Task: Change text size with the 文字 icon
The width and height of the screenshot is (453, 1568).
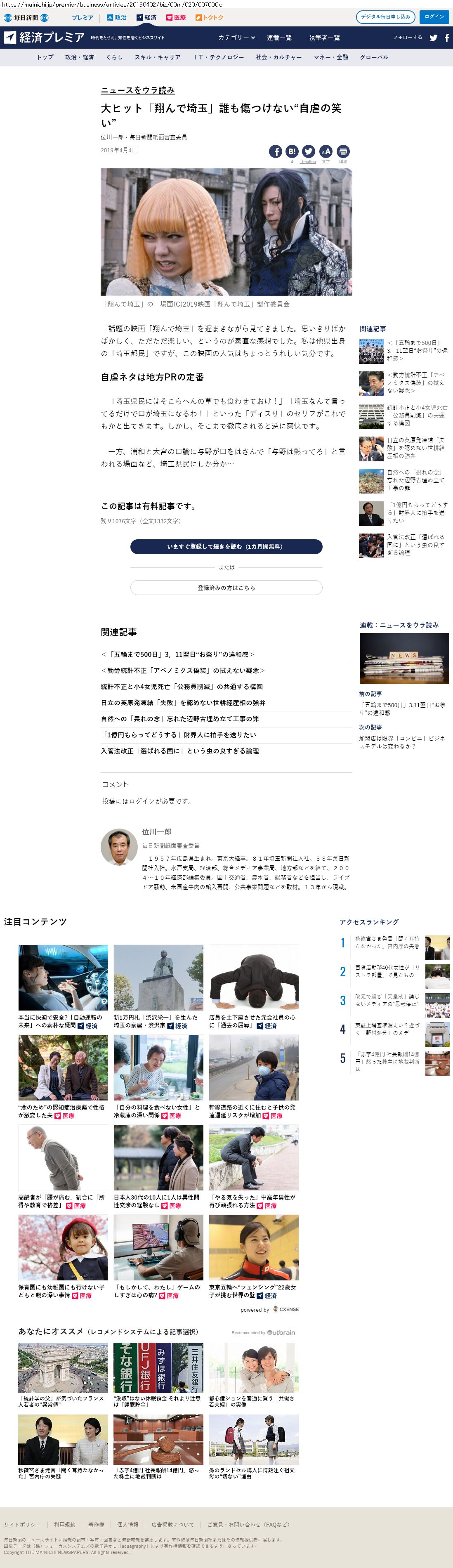Action: [326, 151]
